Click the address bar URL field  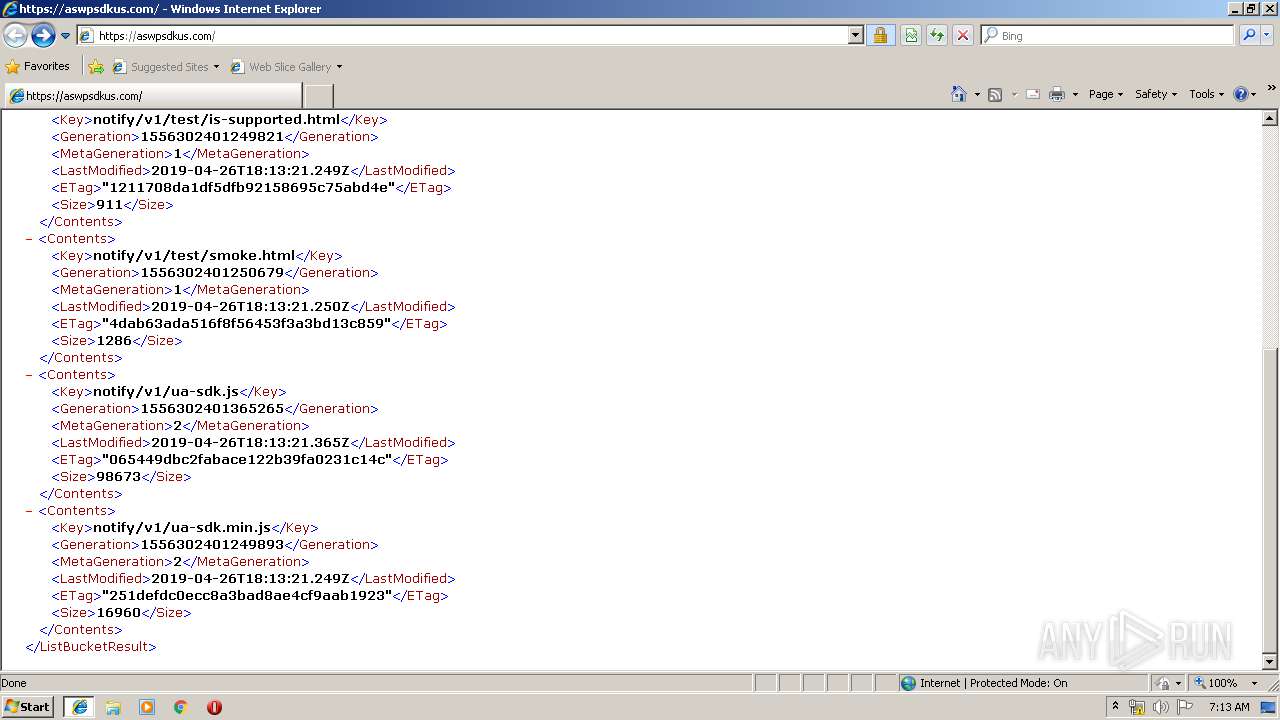point(462,35)
